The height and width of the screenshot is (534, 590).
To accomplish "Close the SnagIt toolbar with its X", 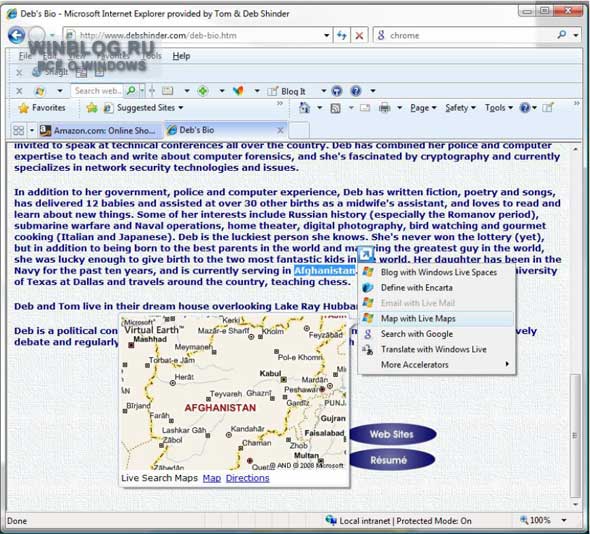I will click(x=20, y=72).
